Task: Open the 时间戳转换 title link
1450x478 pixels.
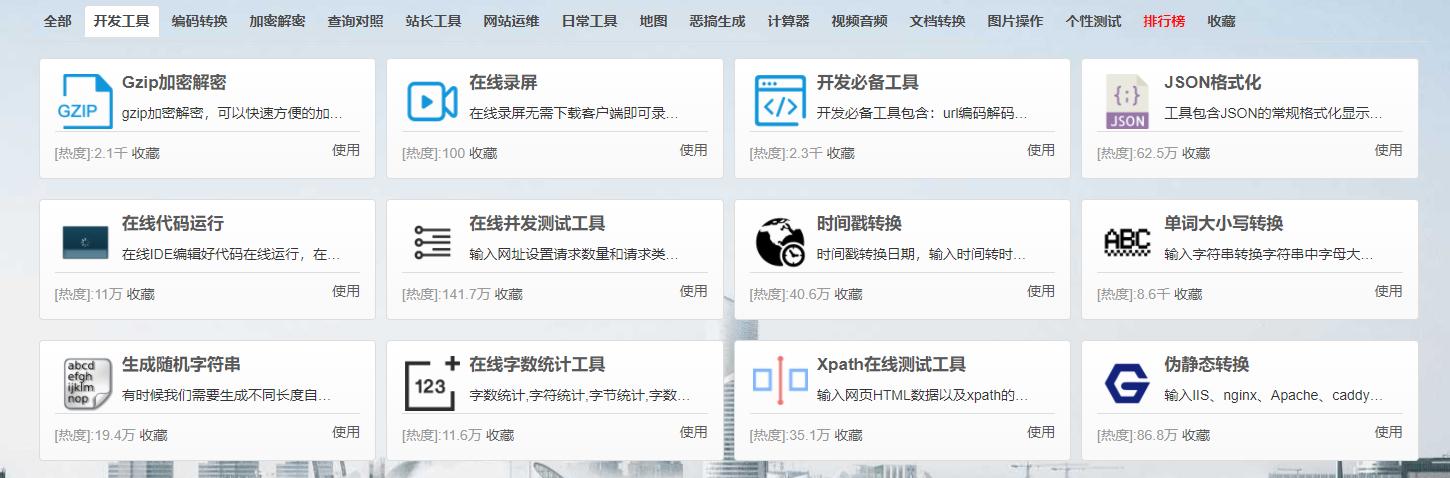Action: [858, 223]
